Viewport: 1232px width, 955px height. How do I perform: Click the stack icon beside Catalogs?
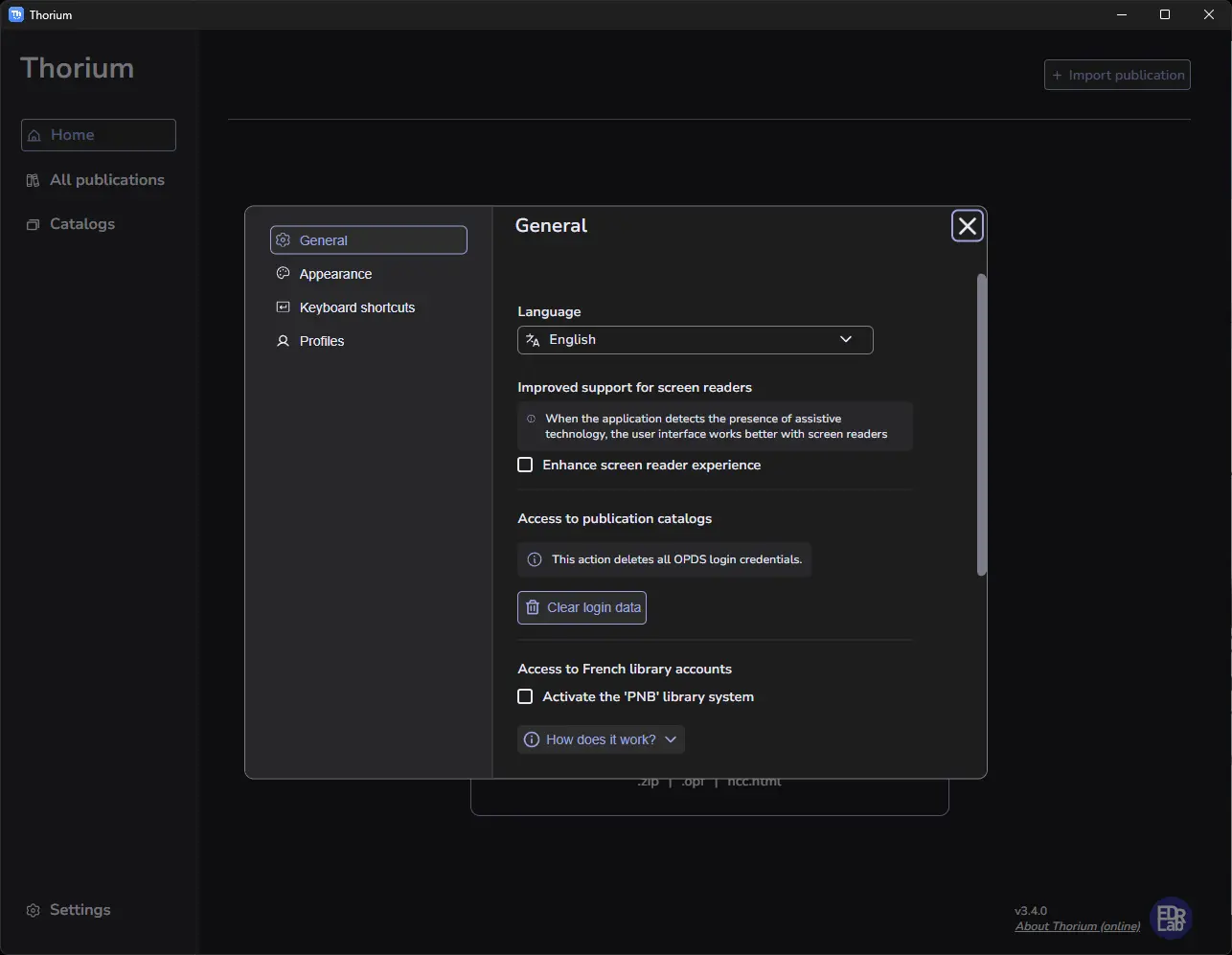(x=33, y=224)
